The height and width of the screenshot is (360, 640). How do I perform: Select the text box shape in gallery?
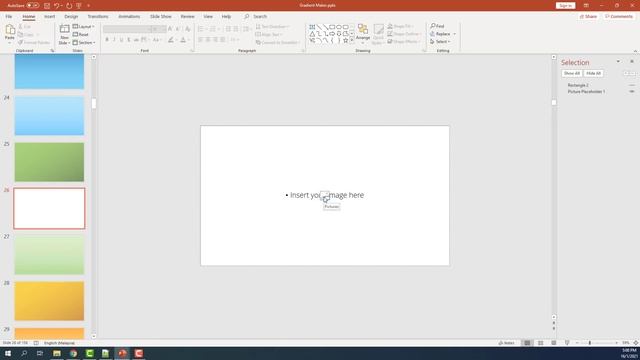coord(312,27)
